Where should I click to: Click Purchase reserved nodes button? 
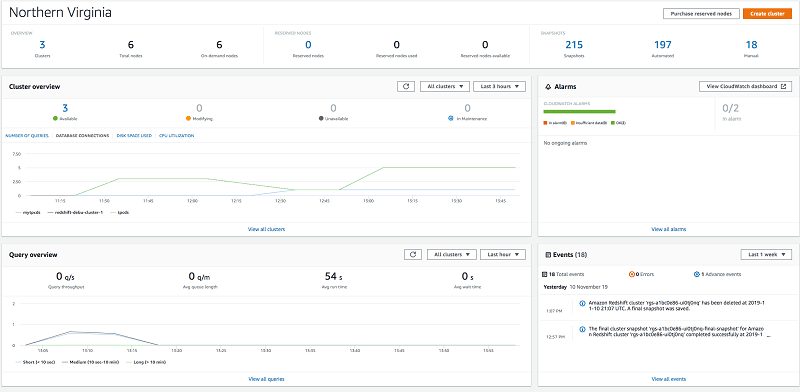coord(701,14)
